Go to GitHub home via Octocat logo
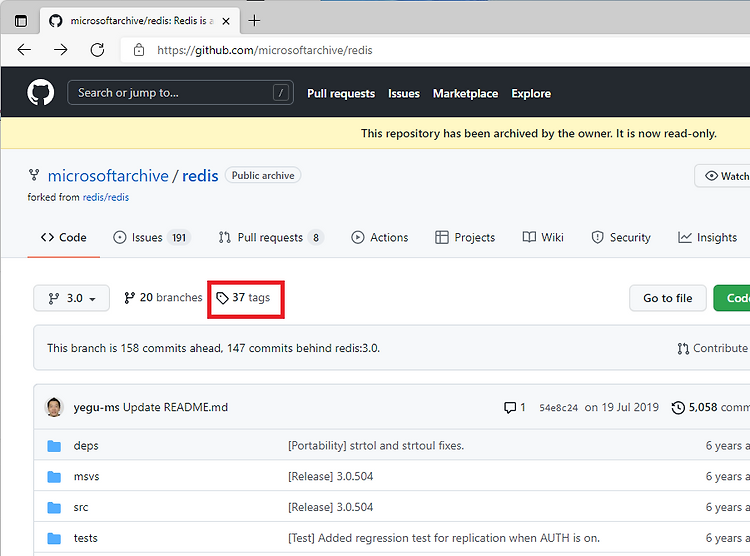Image resolution: width=750 pixels, height=556 pixels. pos(41,92)
